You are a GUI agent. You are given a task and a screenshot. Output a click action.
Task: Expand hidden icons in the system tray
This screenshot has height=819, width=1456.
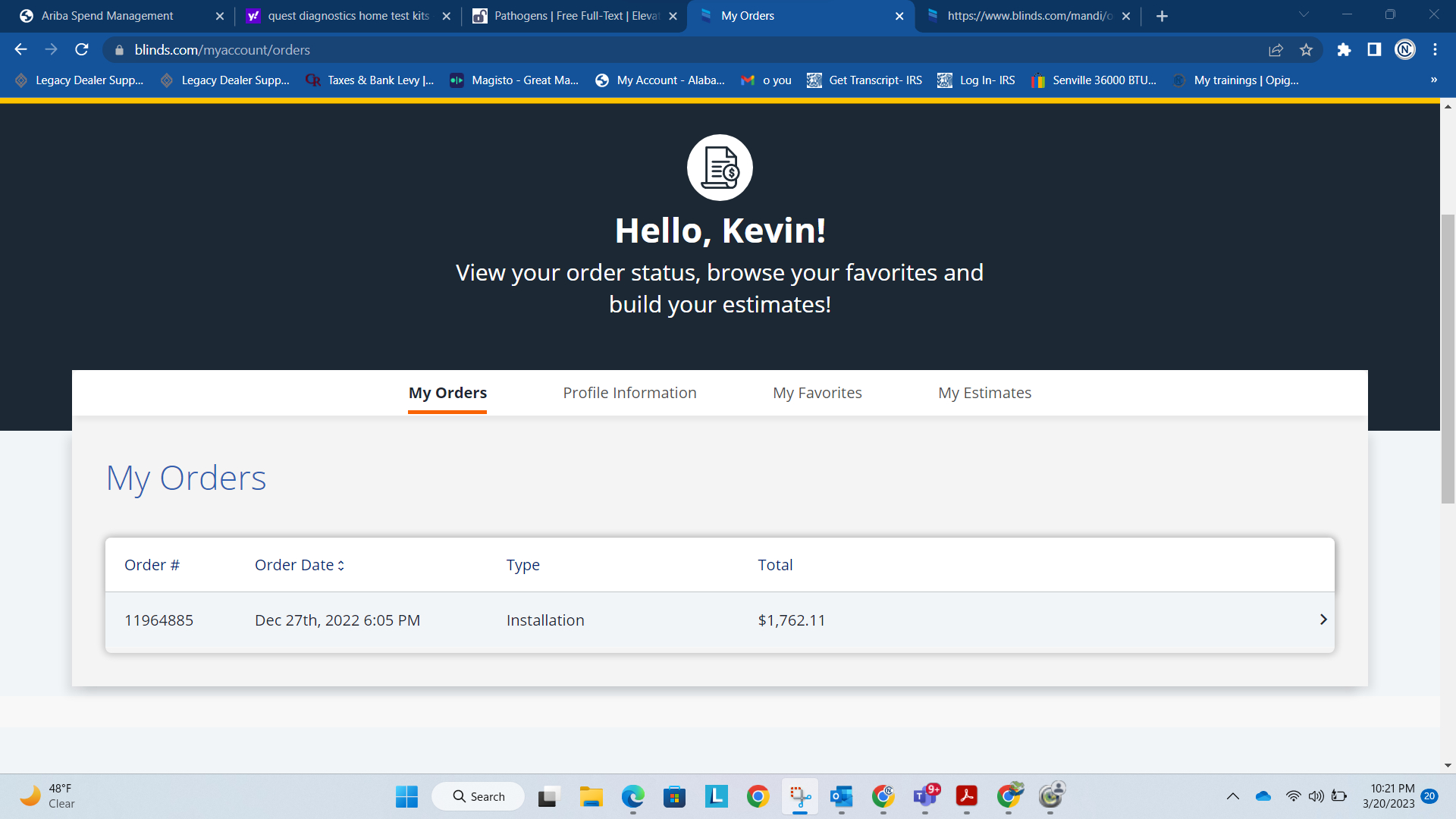pos(1232,796)
